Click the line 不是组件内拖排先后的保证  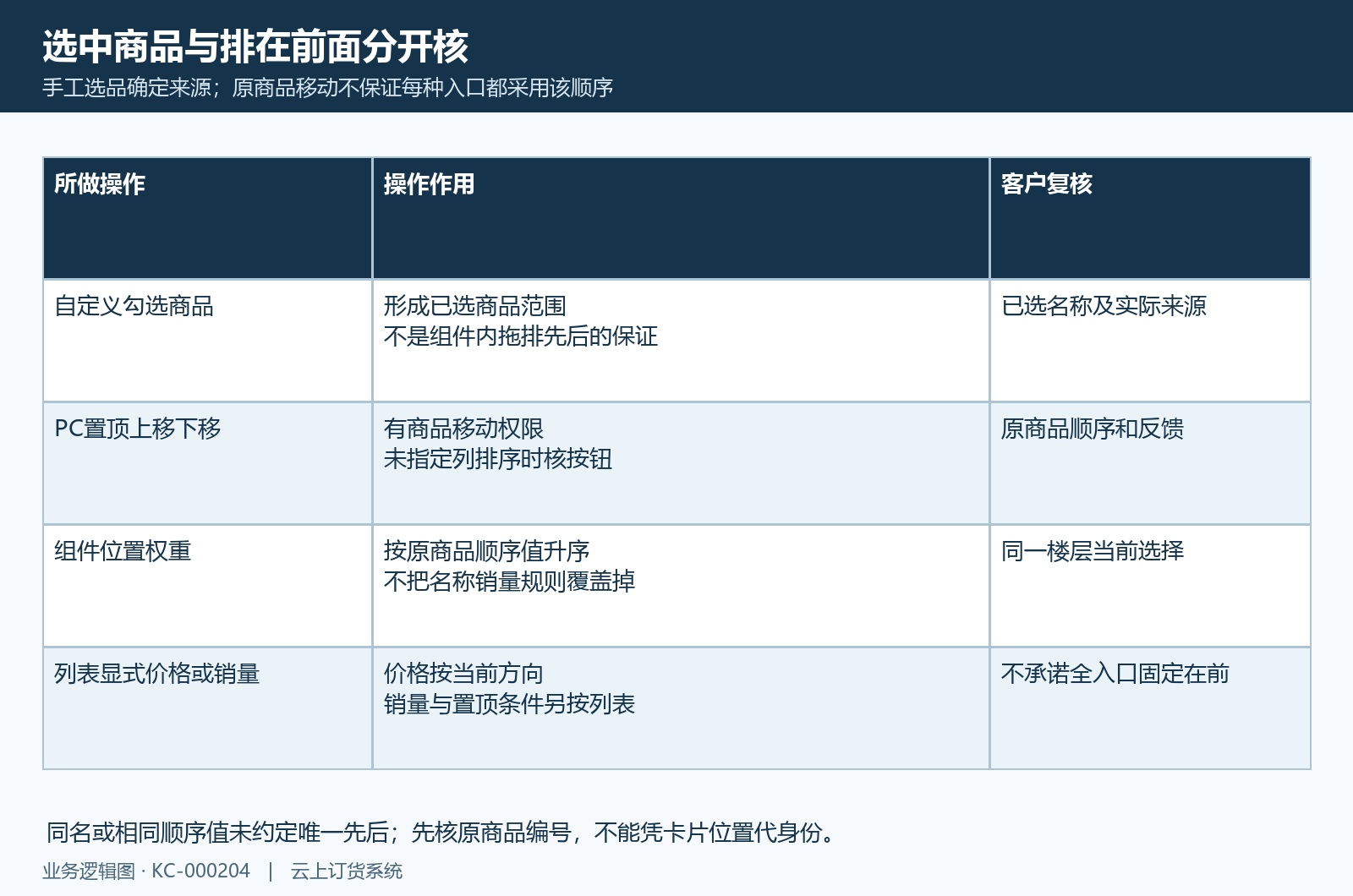pos(520,336)
